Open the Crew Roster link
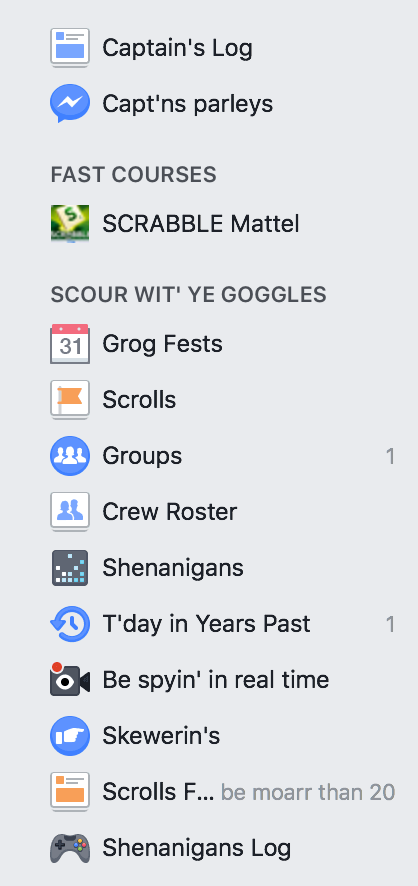This screenshot has width=418, height=886. pos(169,512)
